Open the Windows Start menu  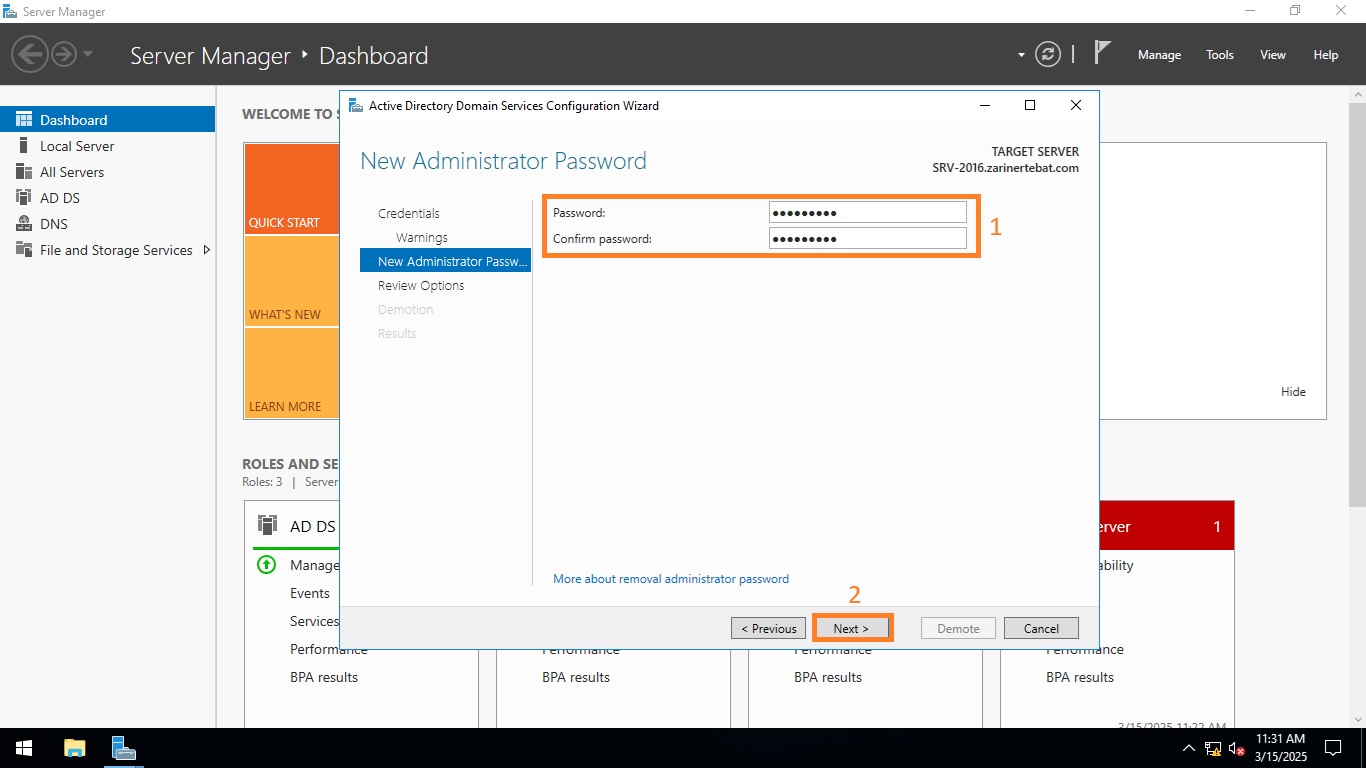click(23, 748)
